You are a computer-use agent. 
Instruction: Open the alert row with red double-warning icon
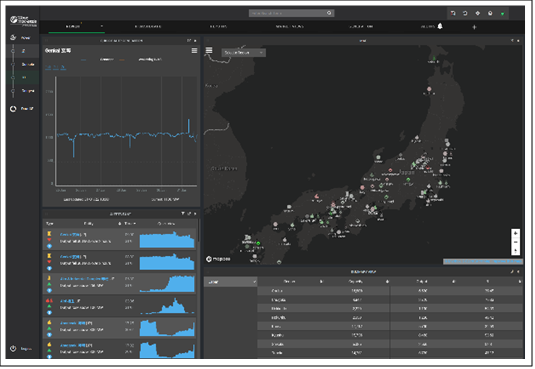tap(119, 306)
